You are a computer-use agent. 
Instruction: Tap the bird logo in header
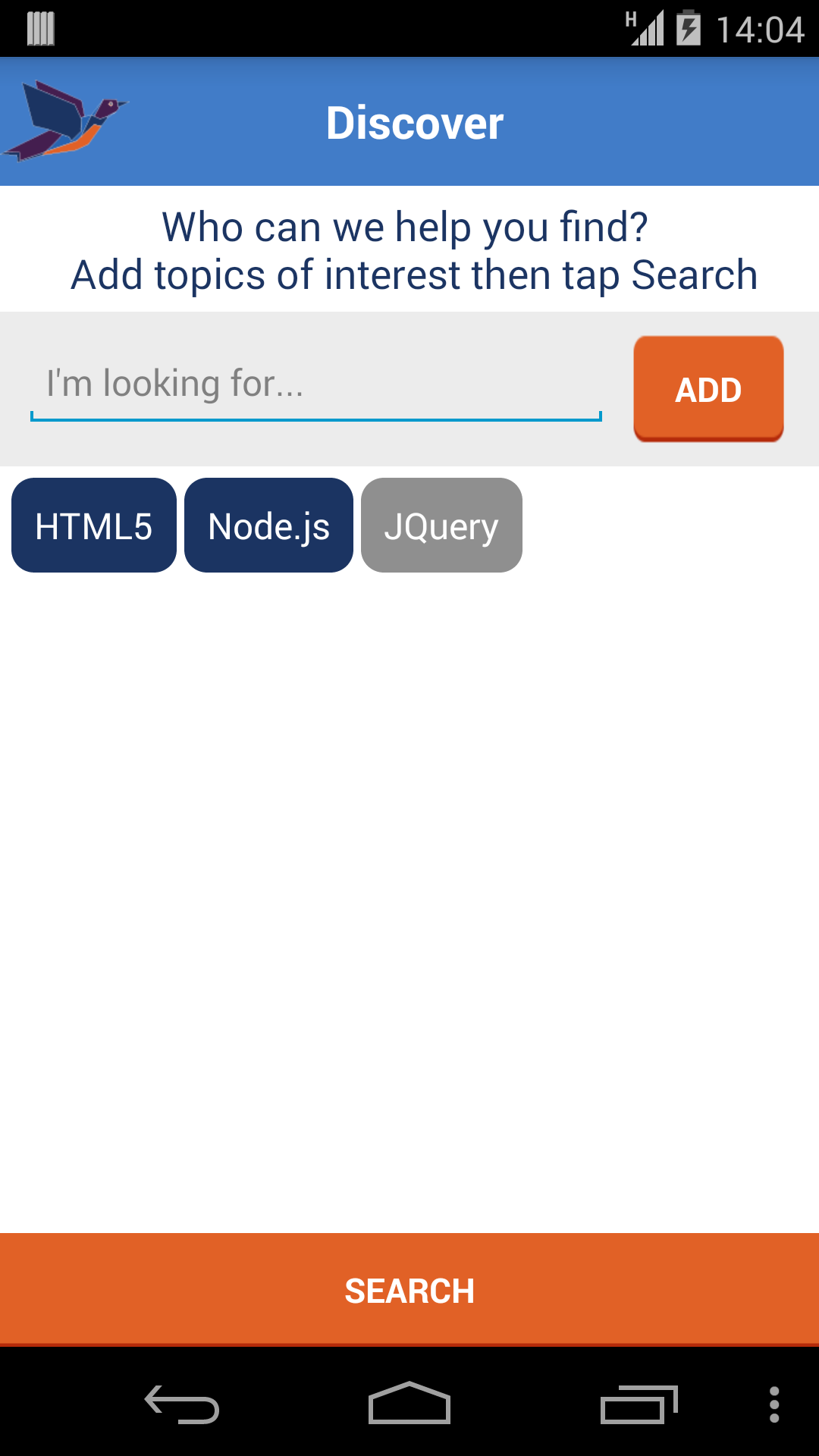[x=67, y=121]
